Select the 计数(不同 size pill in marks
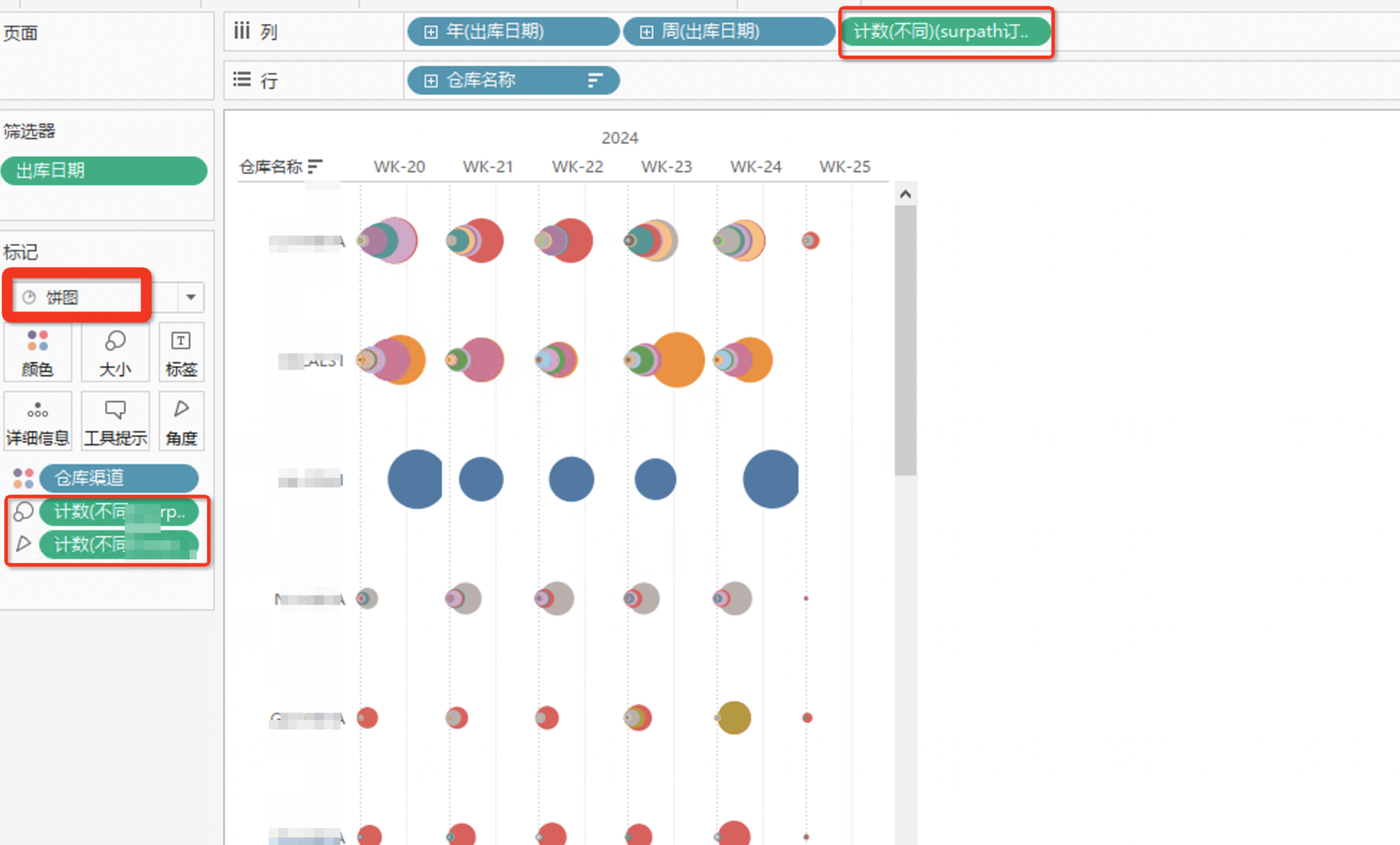 pos(119,512)
